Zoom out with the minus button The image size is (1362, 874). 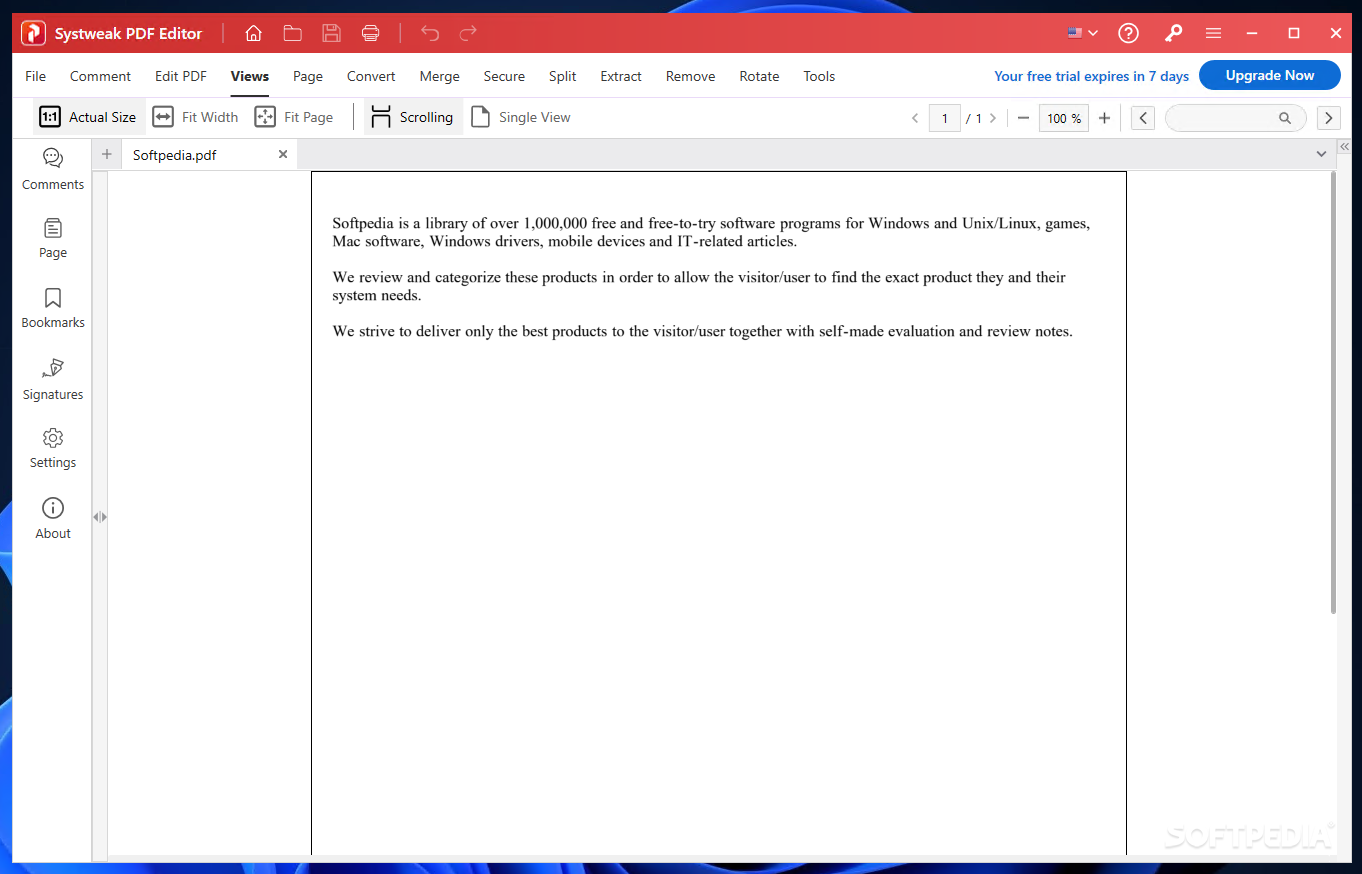(1023, 118)
